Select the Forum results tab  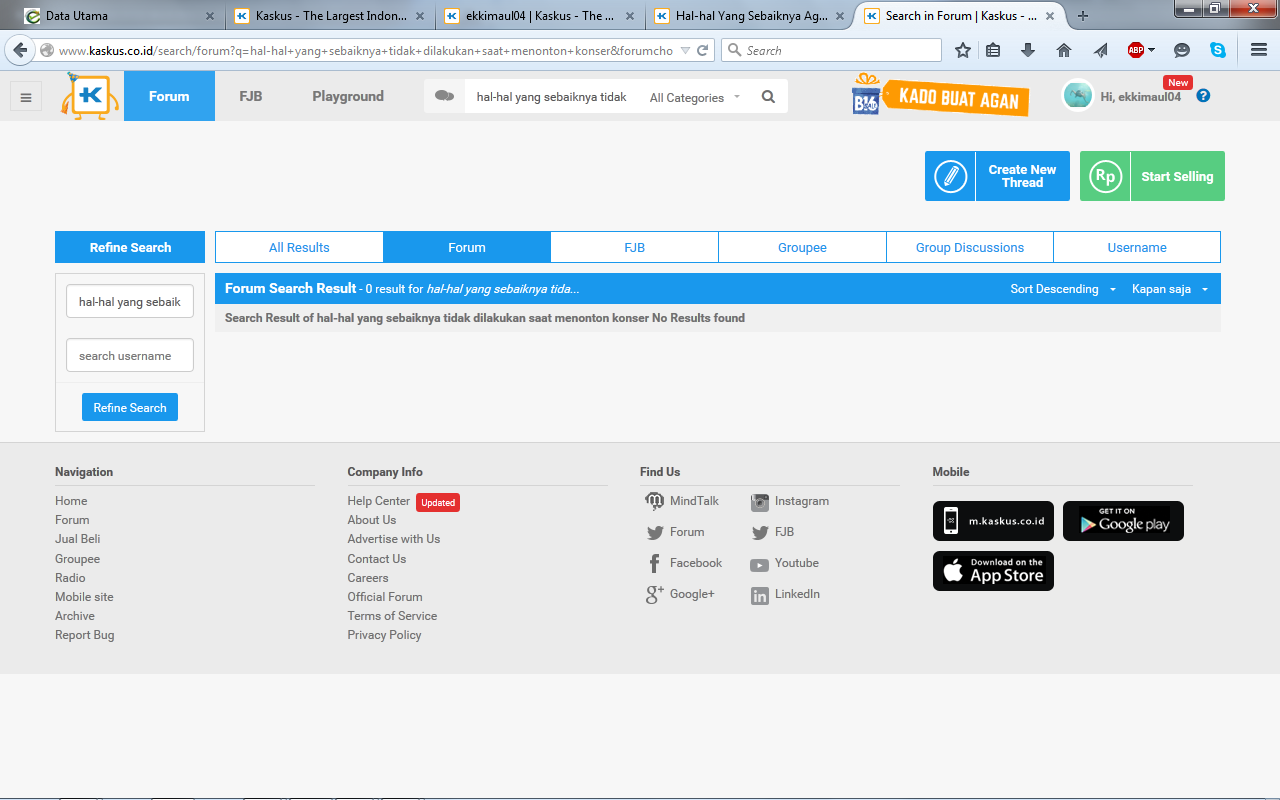point(467,247)
